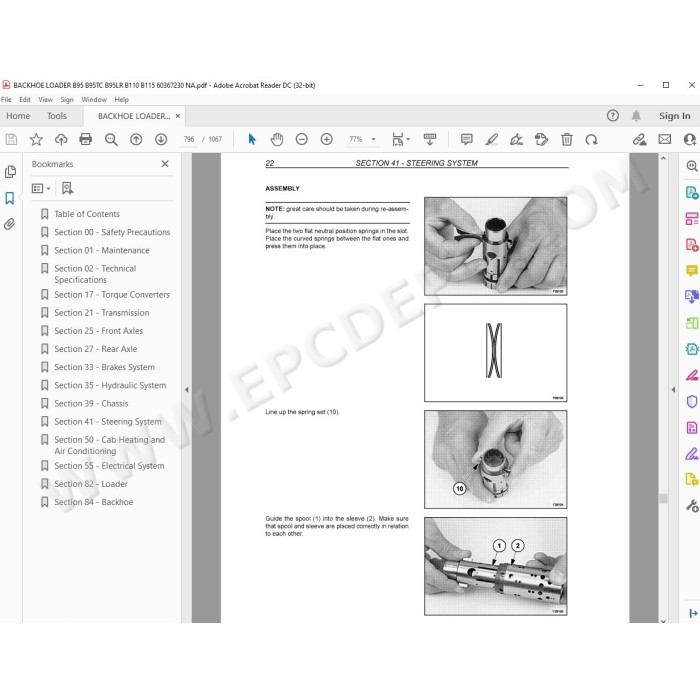700x700 pixels.
Task: Go to next page arrow
Action: click(x=161, y=140)
